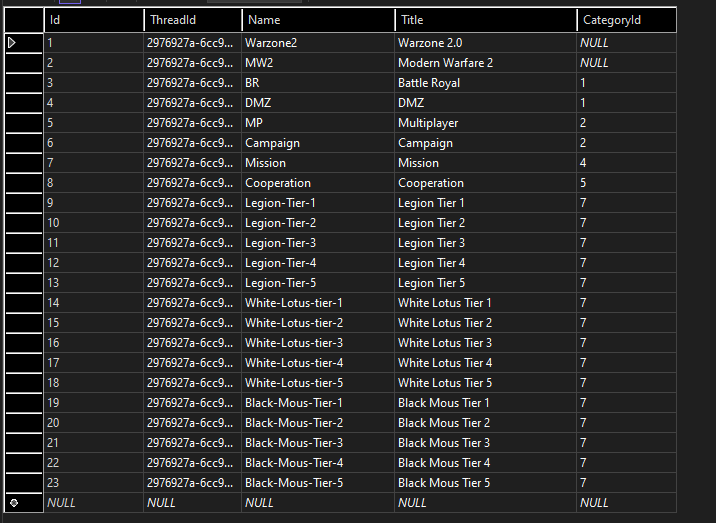
Task: Click the Name cell 'Black-Mous-Tier-5'
Action: point(318,483)
